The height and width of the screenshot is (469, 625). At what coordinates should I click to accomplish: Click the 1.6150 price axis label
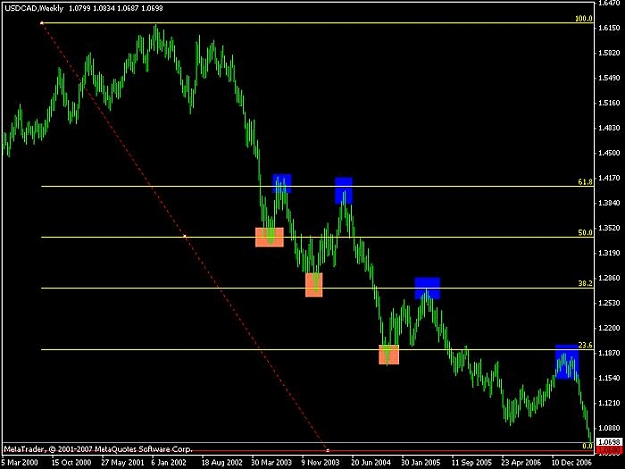(609, 28)
